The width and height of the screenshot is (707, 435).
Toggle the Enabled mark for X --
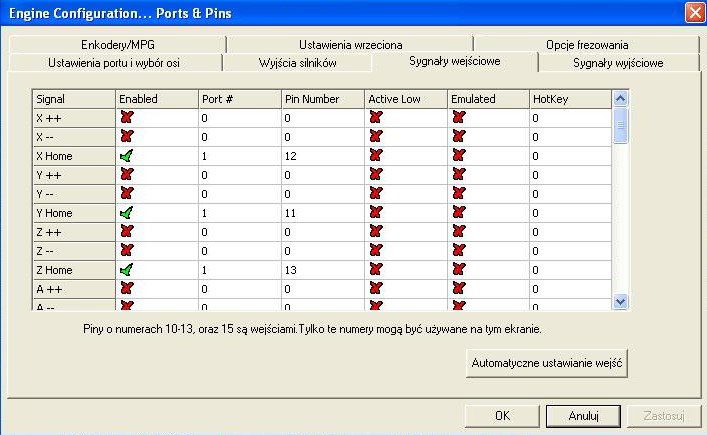127,136
